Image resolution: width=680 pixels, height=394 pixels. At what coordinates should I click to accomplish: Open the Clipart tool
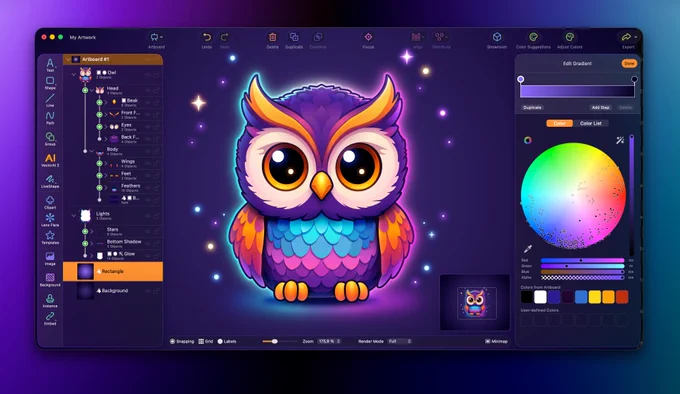coord(50,202)
